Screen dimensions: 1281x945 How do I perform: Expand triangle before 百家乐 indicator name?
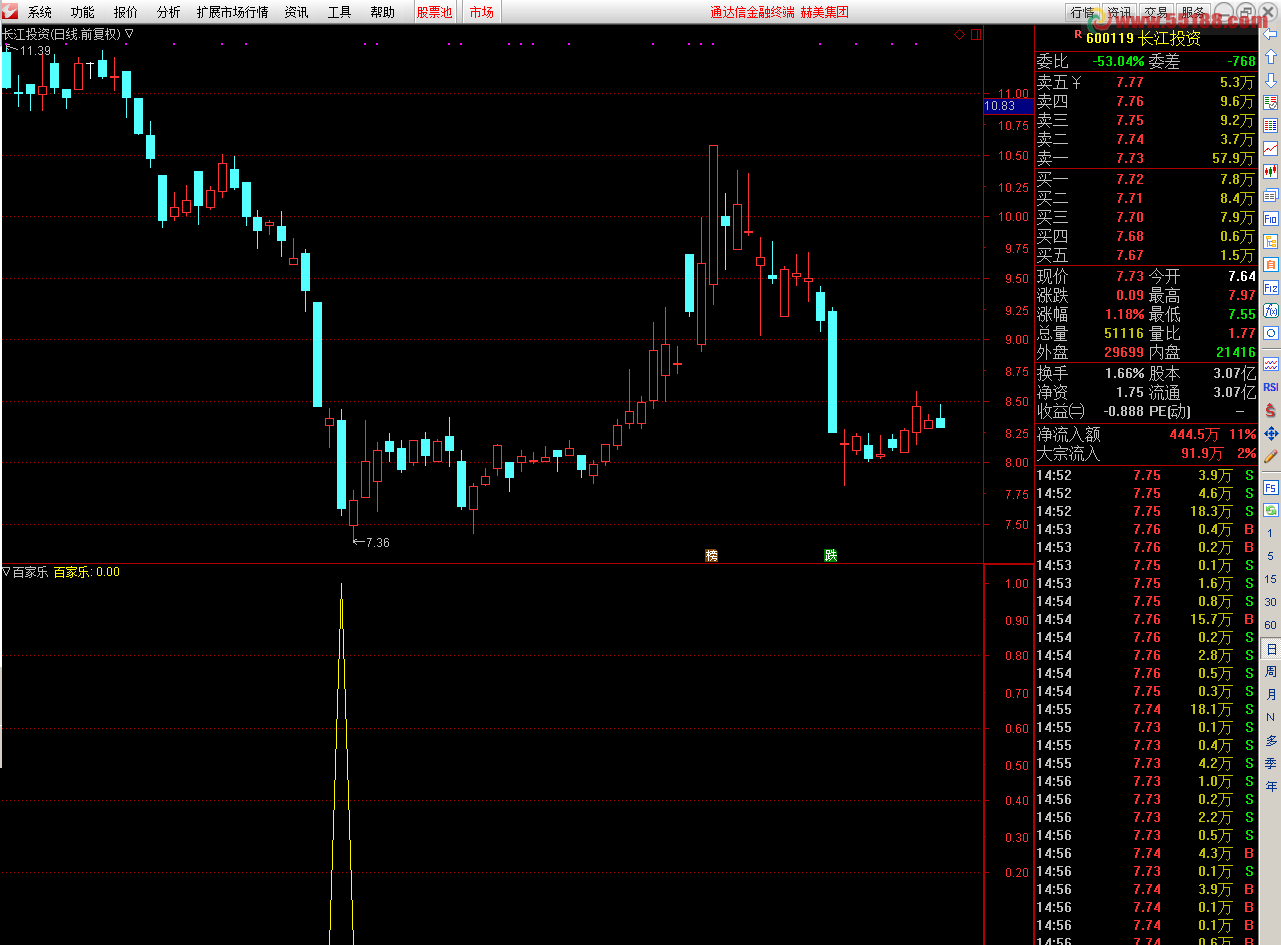pos(6,572)
